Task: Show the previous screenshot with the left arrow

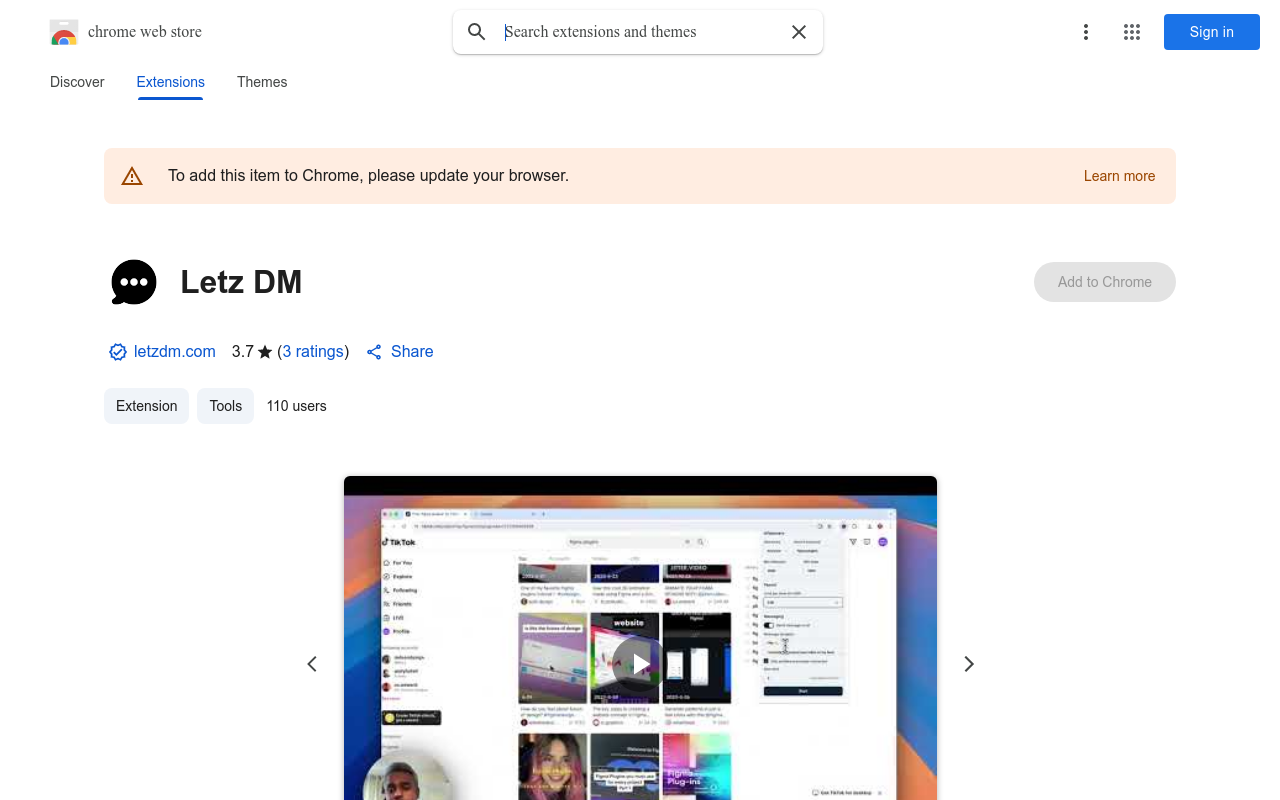Action: 312,664
